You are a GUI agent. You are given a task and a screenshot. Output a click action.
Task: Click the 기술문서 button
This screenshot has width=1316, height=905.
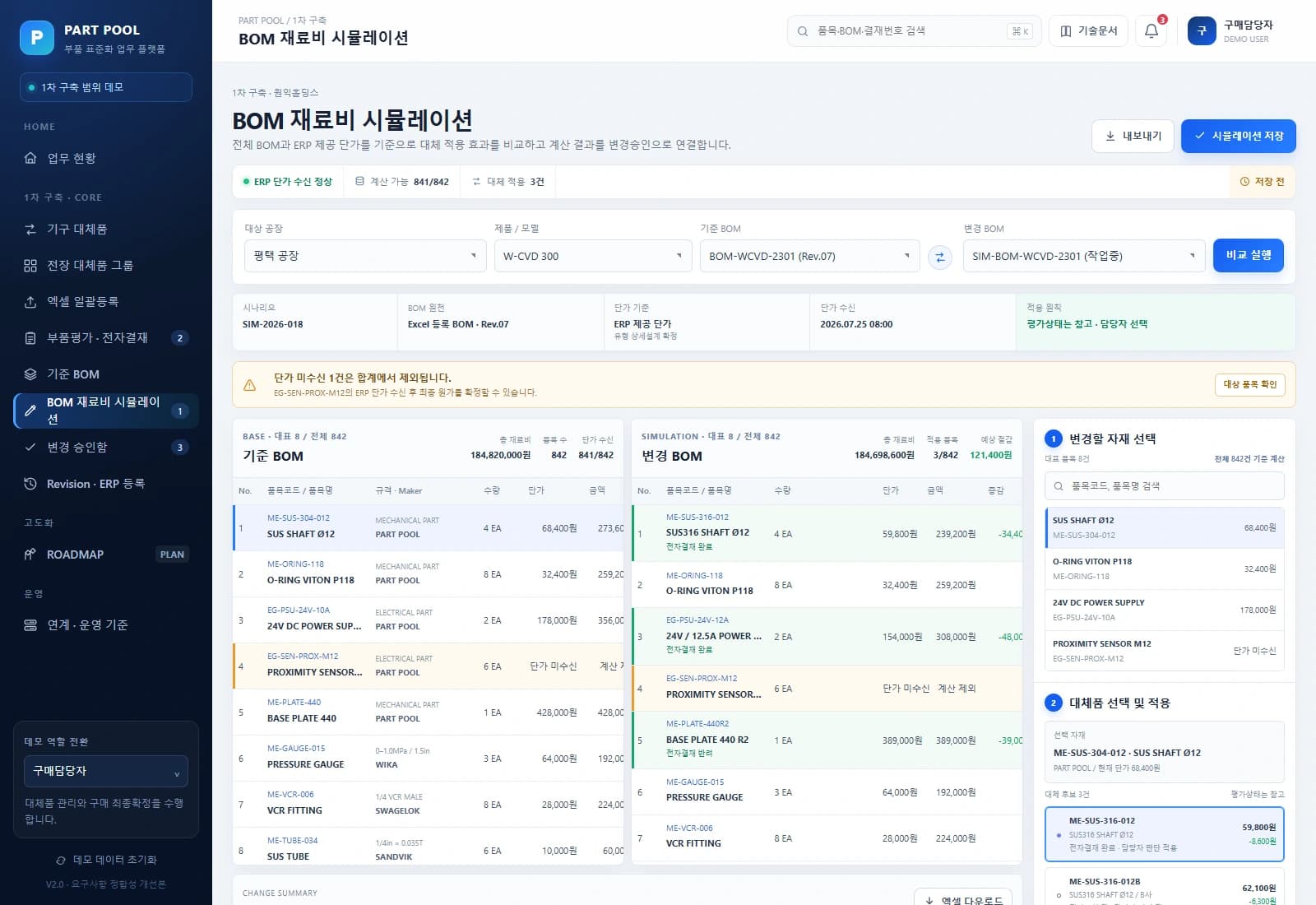tap(1087, 31)
